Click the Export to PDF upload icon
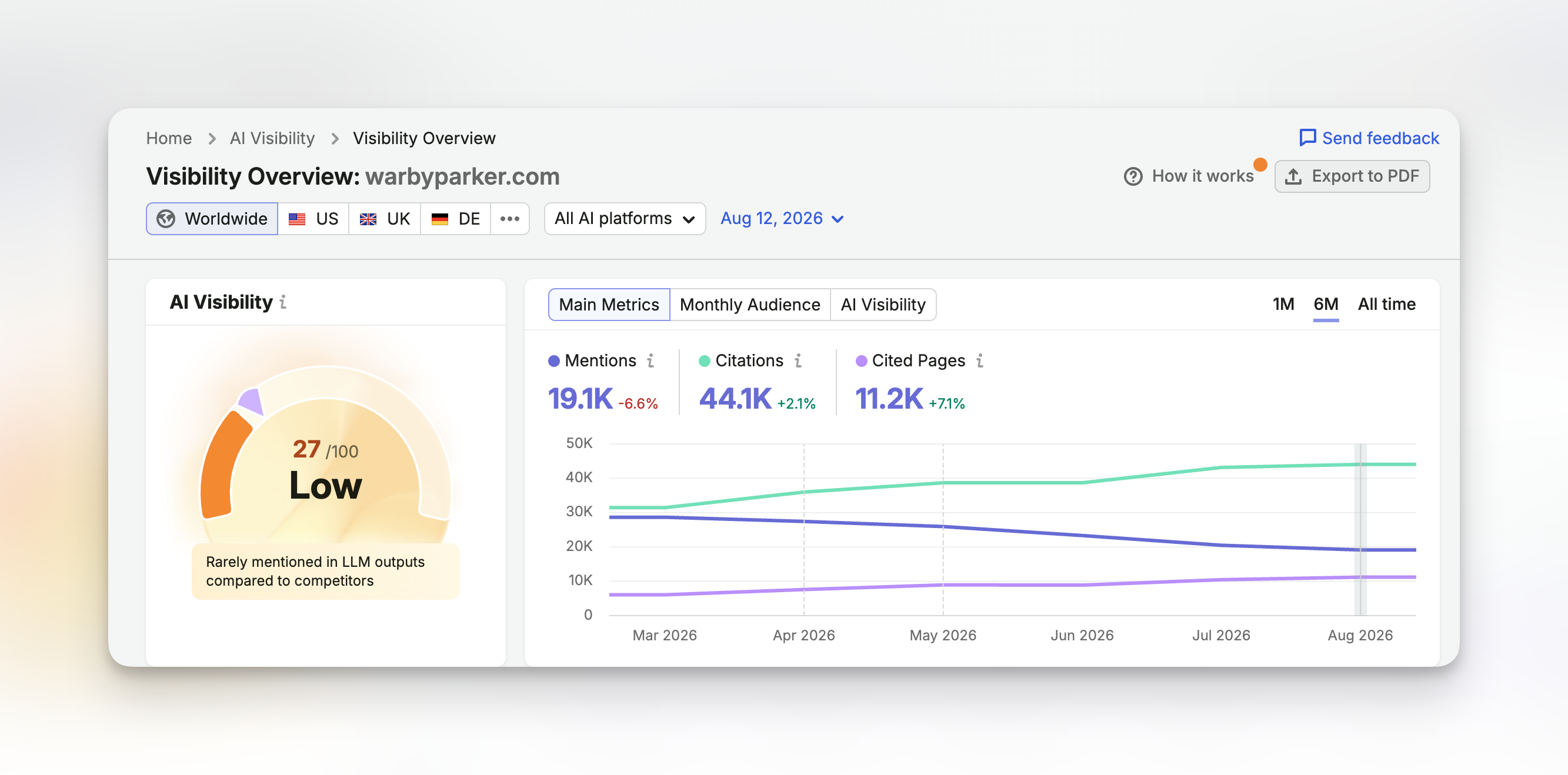Image resolution: width=1568 pixels, height=775 pixels. pyautogui.click(x=1293, y=176)
